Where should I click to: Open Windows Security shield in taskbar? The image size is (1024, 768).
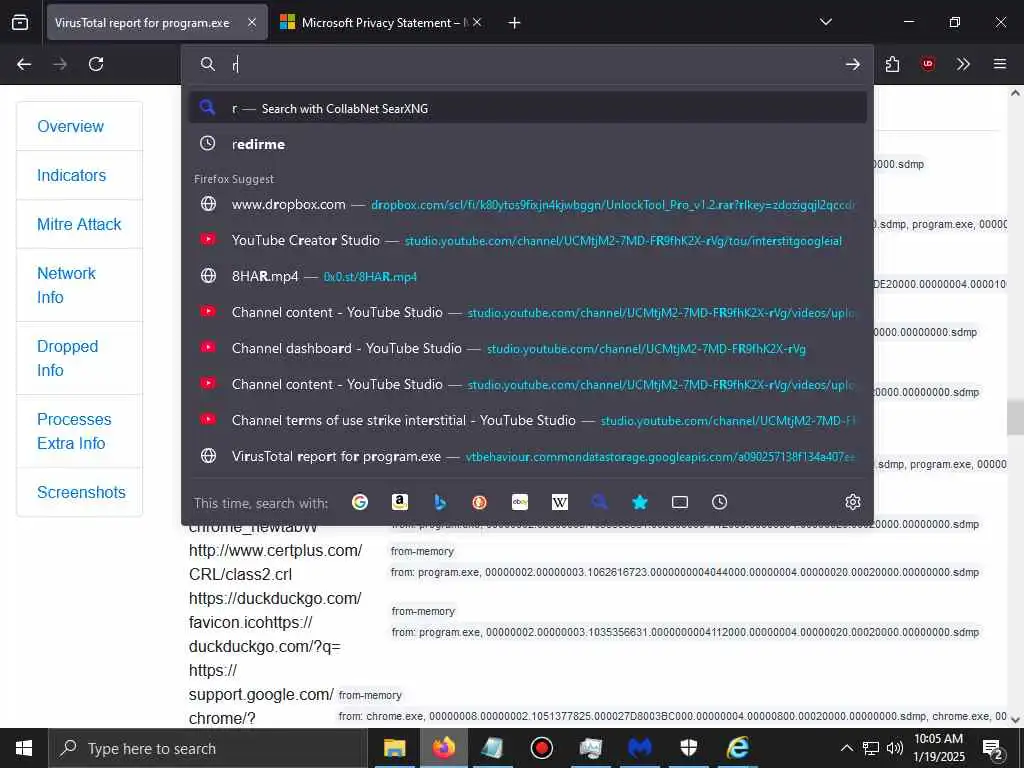coord(689,748)
